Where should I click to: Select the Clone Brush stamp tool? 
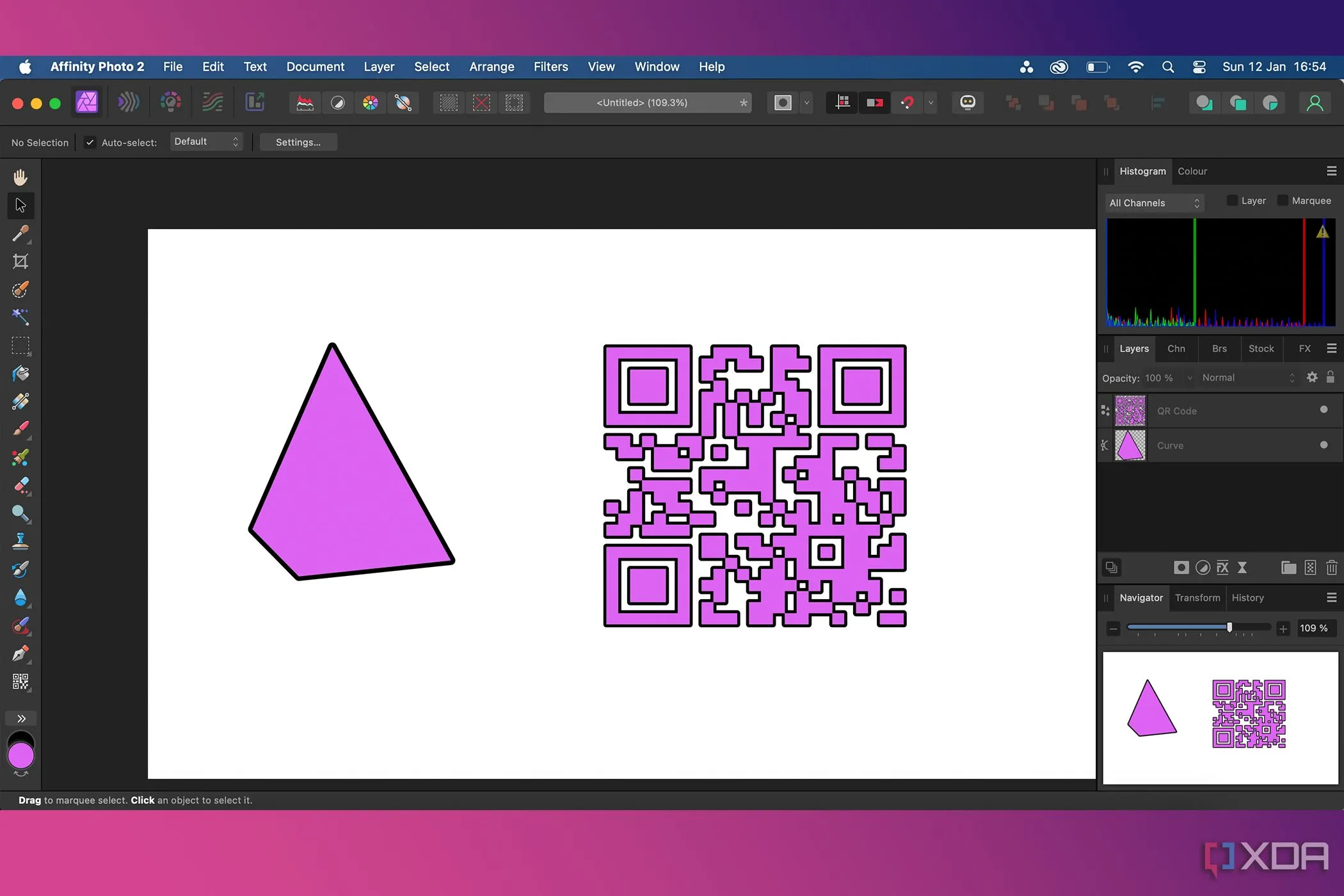[20, 541]
